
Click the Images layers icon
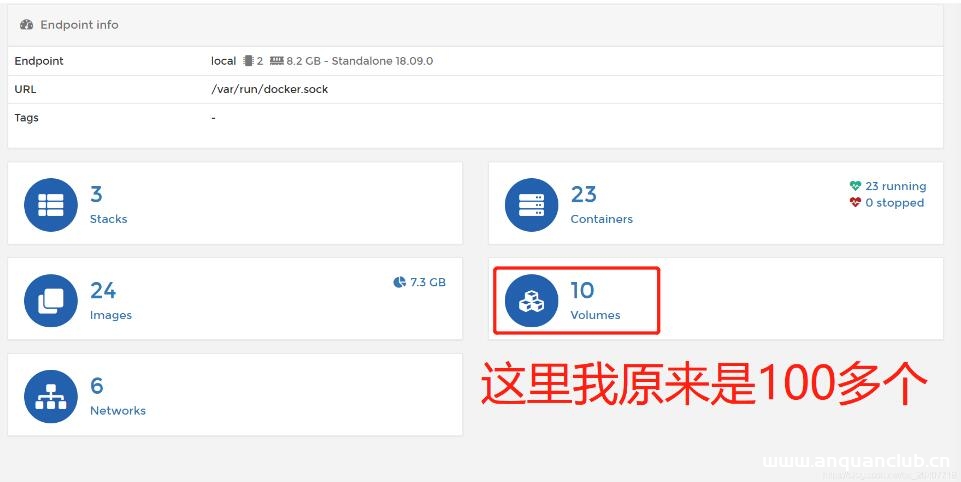pyautogui.click(x=51, y=300)
